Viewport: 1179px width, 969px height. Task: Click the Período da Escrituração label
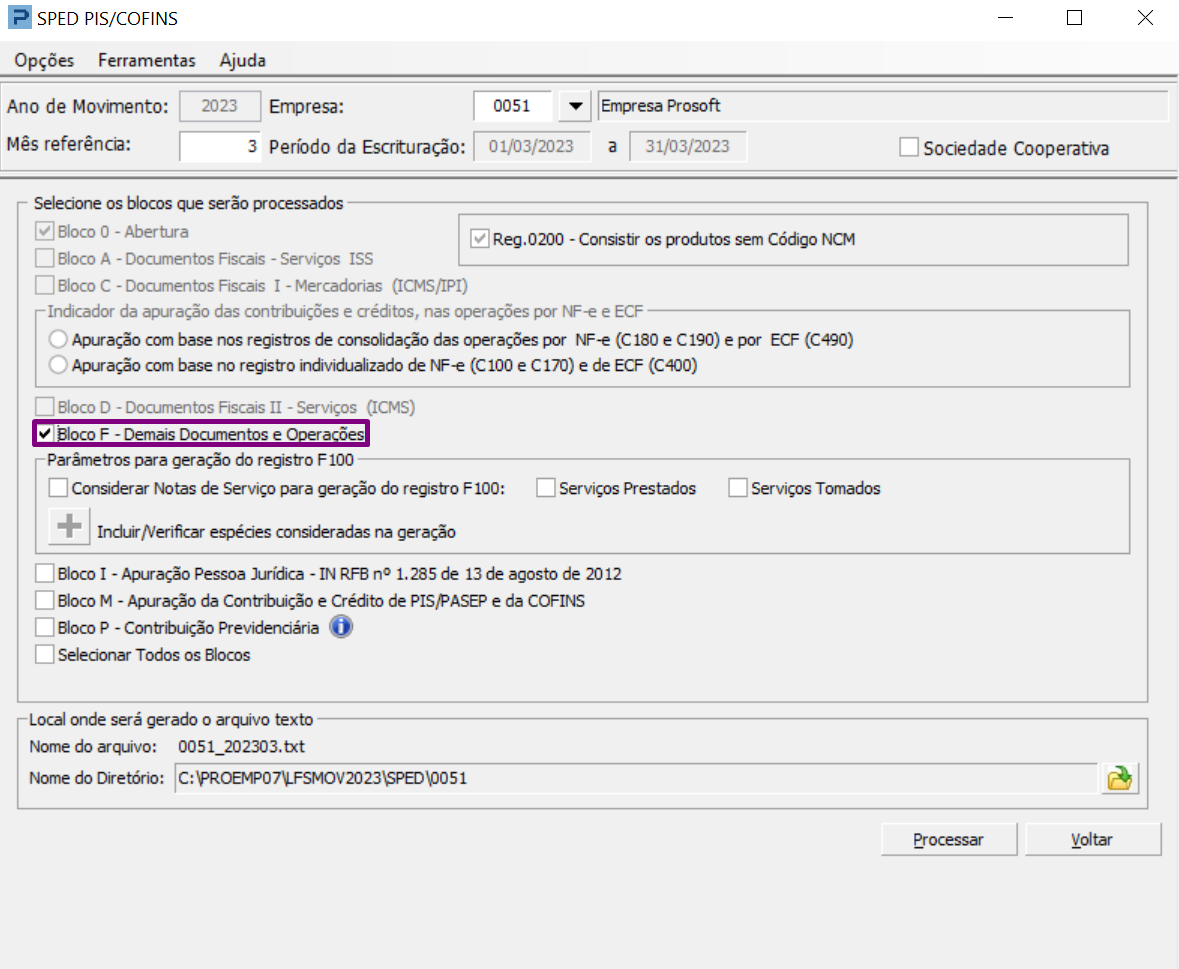(x=367, y=147)
